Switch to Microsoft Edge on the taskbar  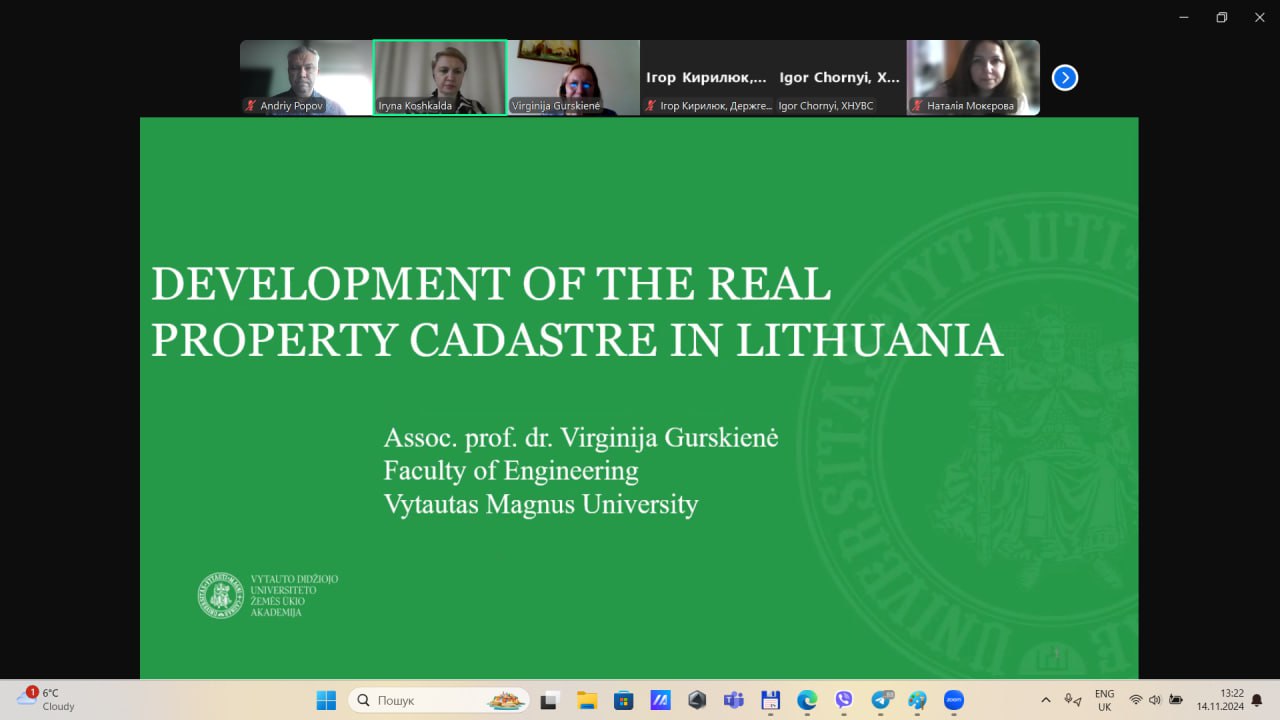click(807, 700)
